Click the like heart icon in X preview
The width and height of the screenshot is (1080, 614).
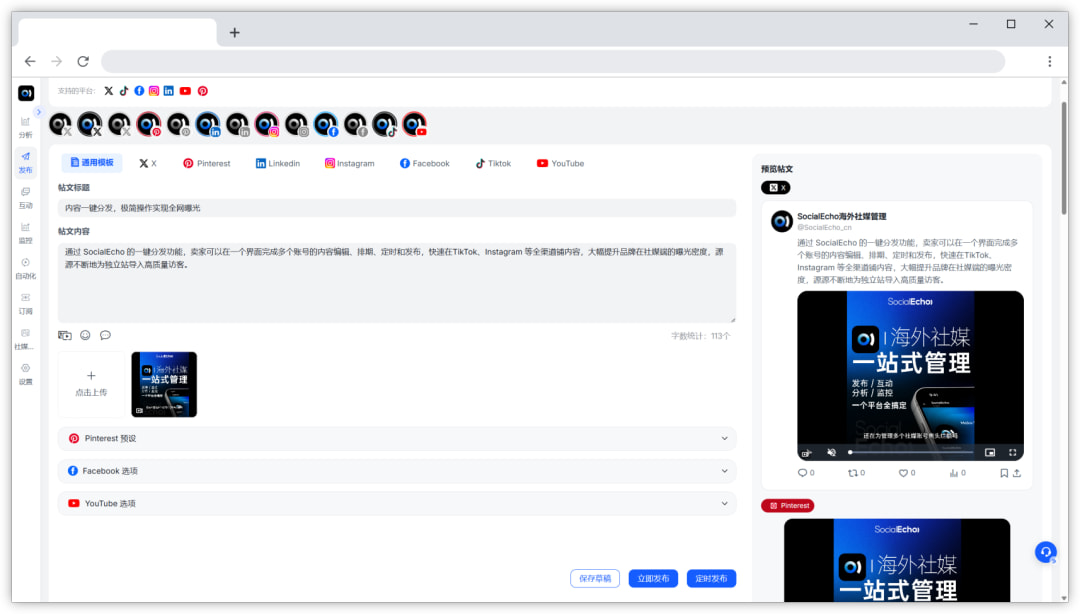903,473
